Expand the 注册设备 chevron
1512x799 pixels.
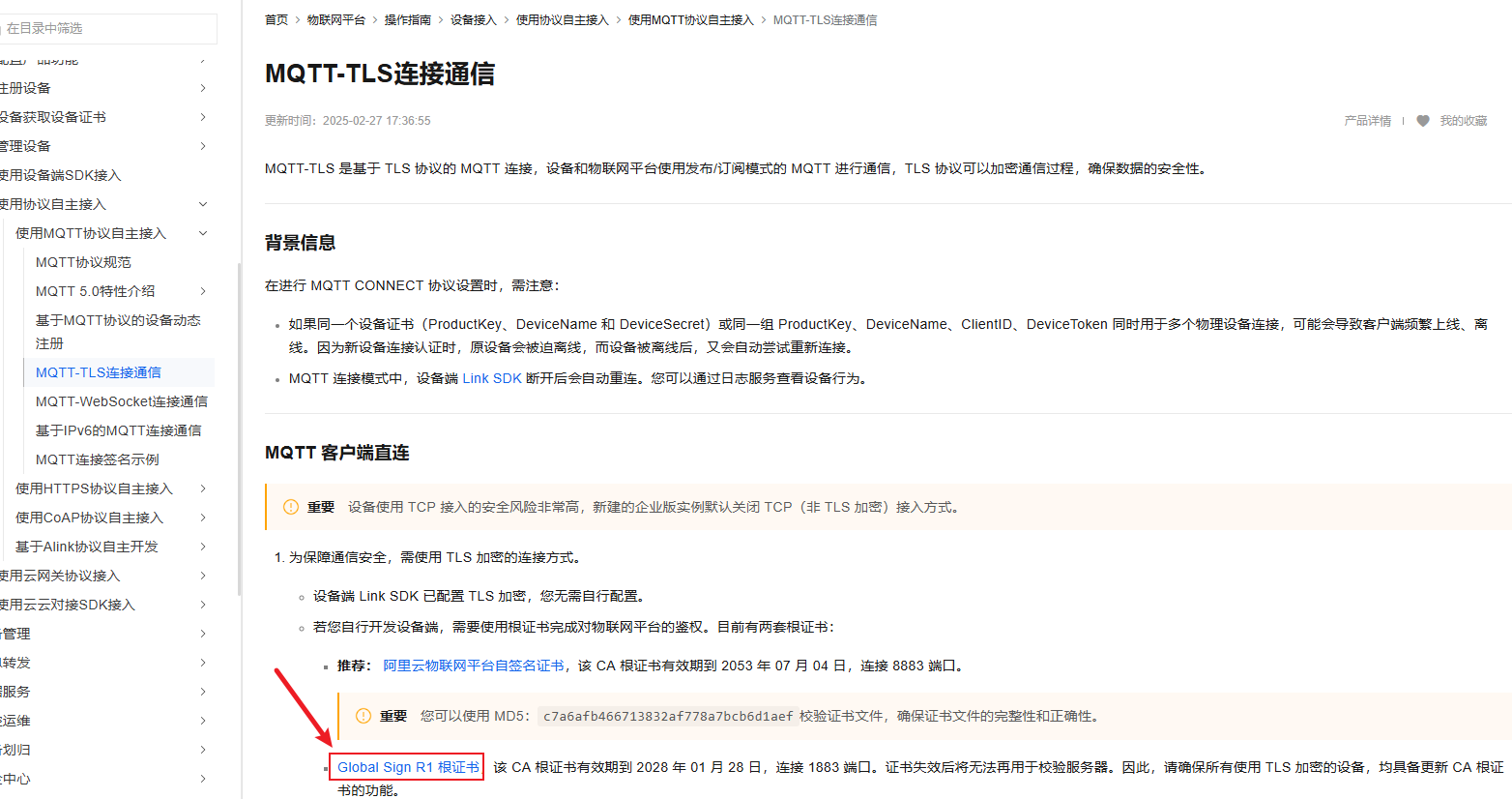pos(203,88)
